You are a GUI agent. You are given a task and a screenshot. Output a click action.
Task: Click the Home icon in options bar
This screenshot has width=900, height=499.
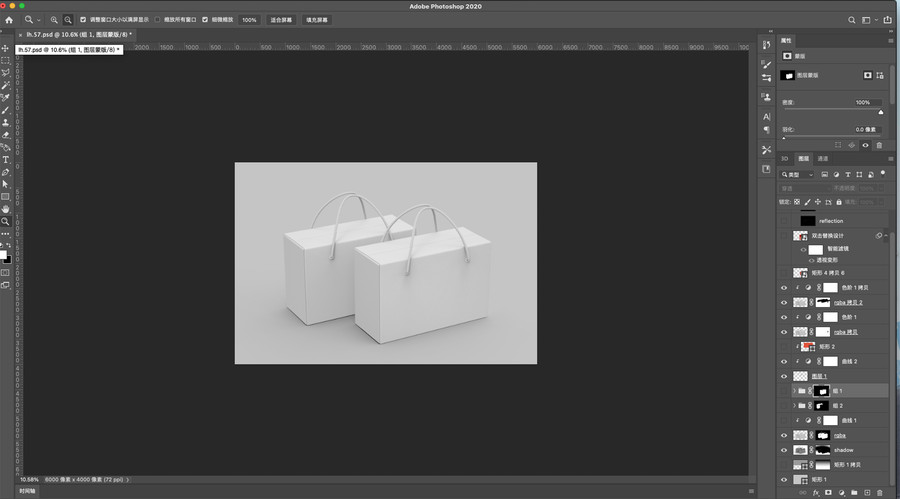click(9, 20)
